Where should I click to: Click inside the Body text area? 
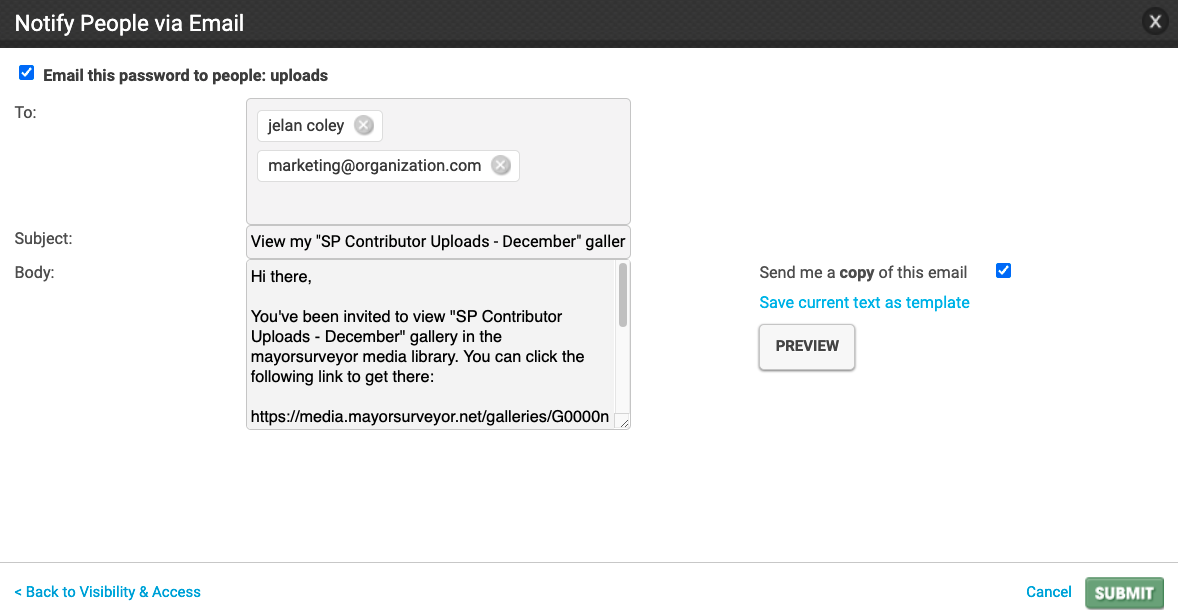point(430,345)
